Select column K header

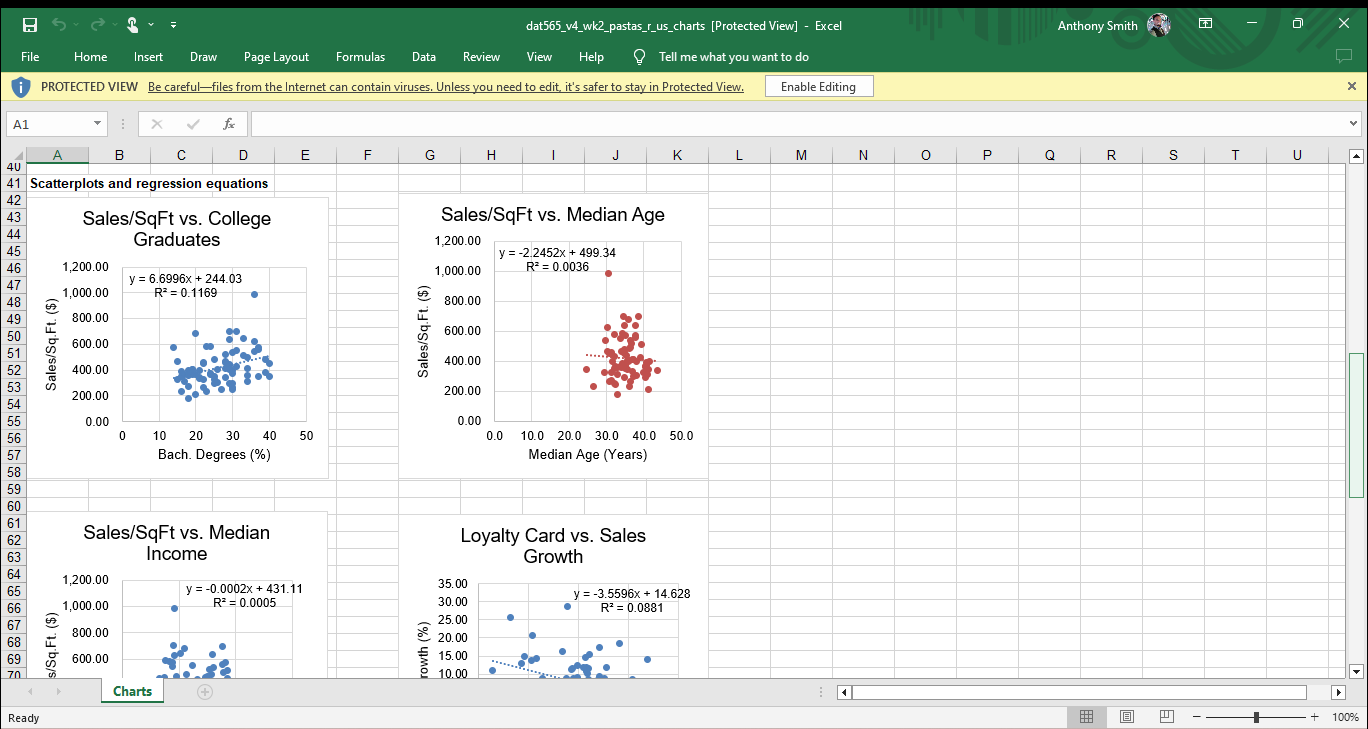tap(677, 155)
